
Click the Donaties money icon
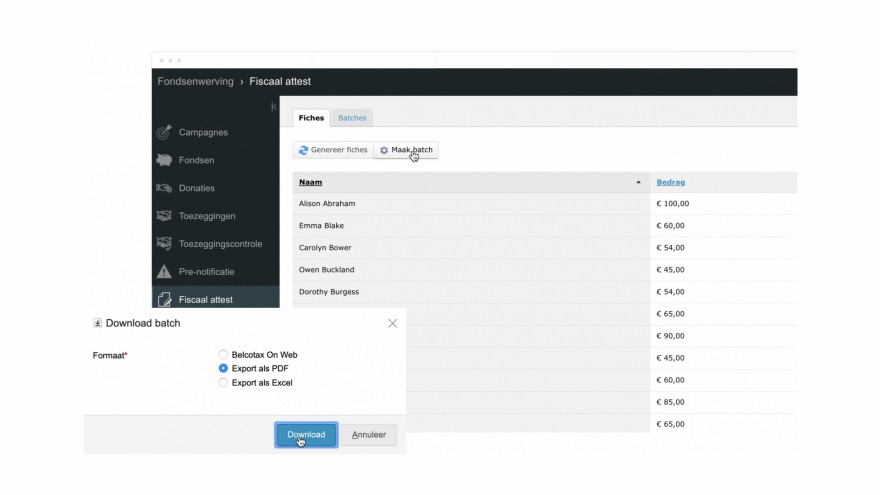(164, 188)
